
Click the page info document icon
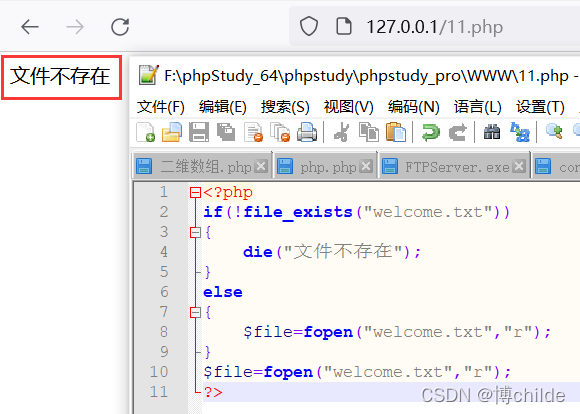344,27
